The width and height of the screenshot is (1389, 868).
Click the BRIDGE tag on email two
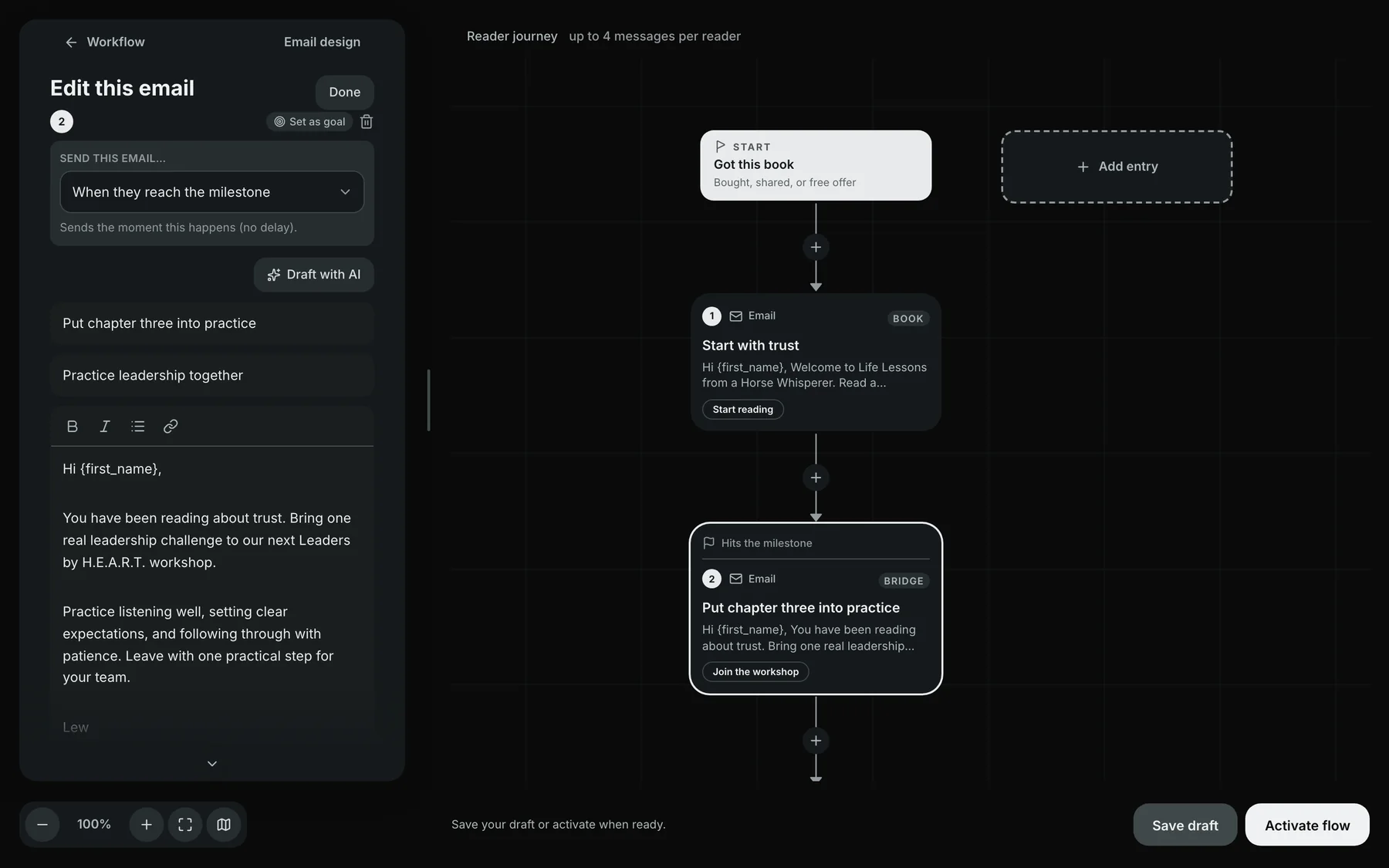tap(904, 581)
